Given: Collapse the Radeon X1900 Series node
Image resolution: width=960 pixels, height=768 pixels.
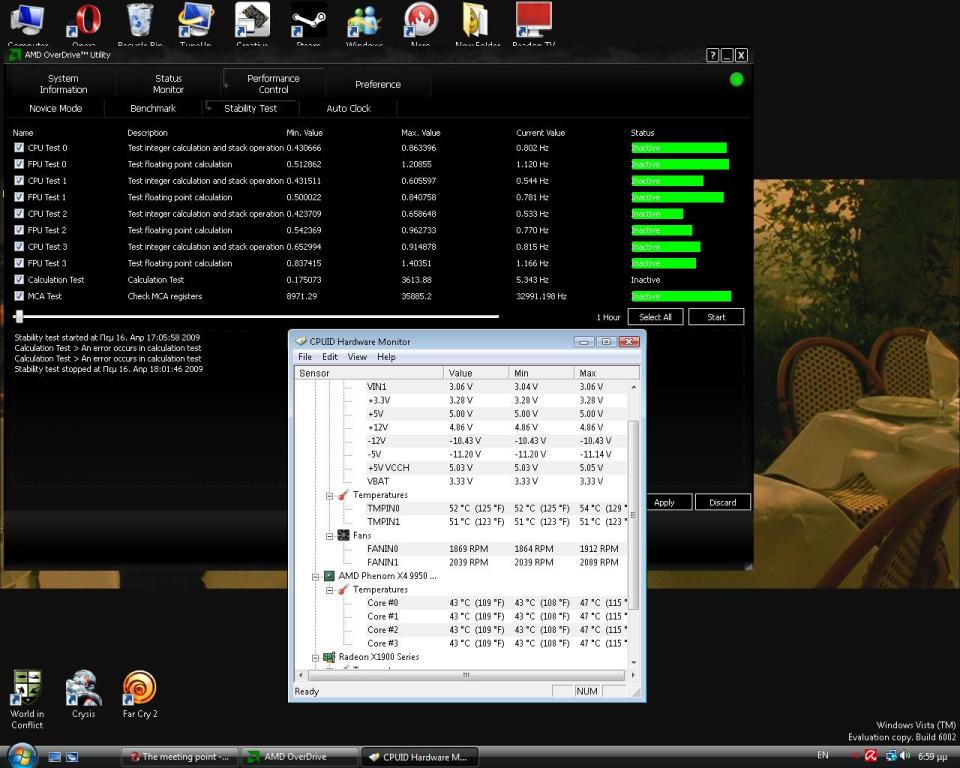Looking at the screenshot, I should [x=315, y=658].
